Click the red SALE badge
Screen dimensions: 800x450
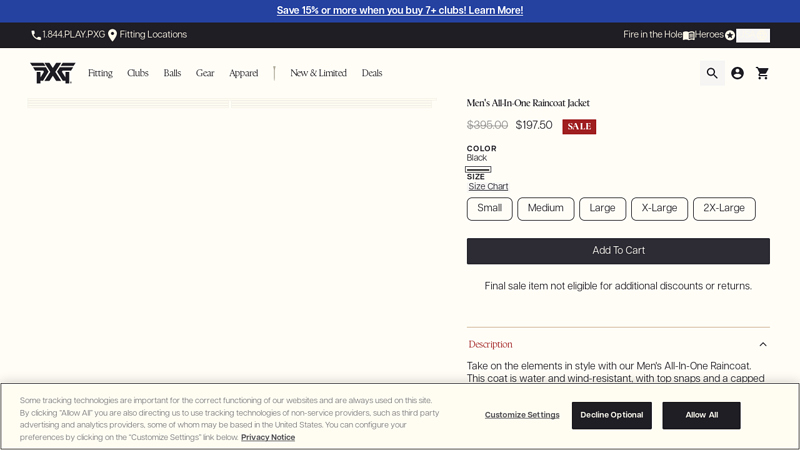pyautogui.click(x=579, y=127)
